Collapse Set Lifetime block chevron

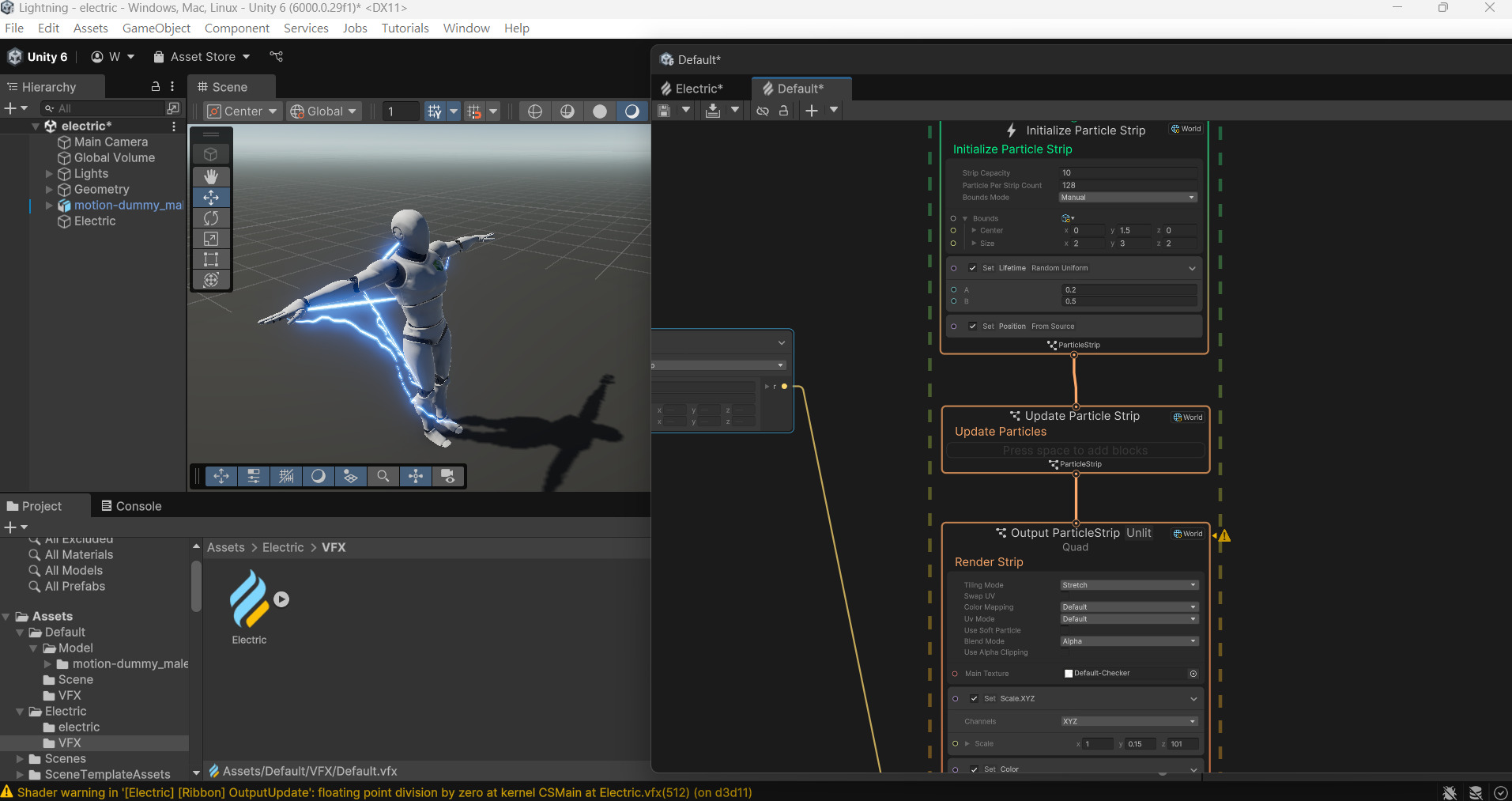click(x=1192, y=269)
